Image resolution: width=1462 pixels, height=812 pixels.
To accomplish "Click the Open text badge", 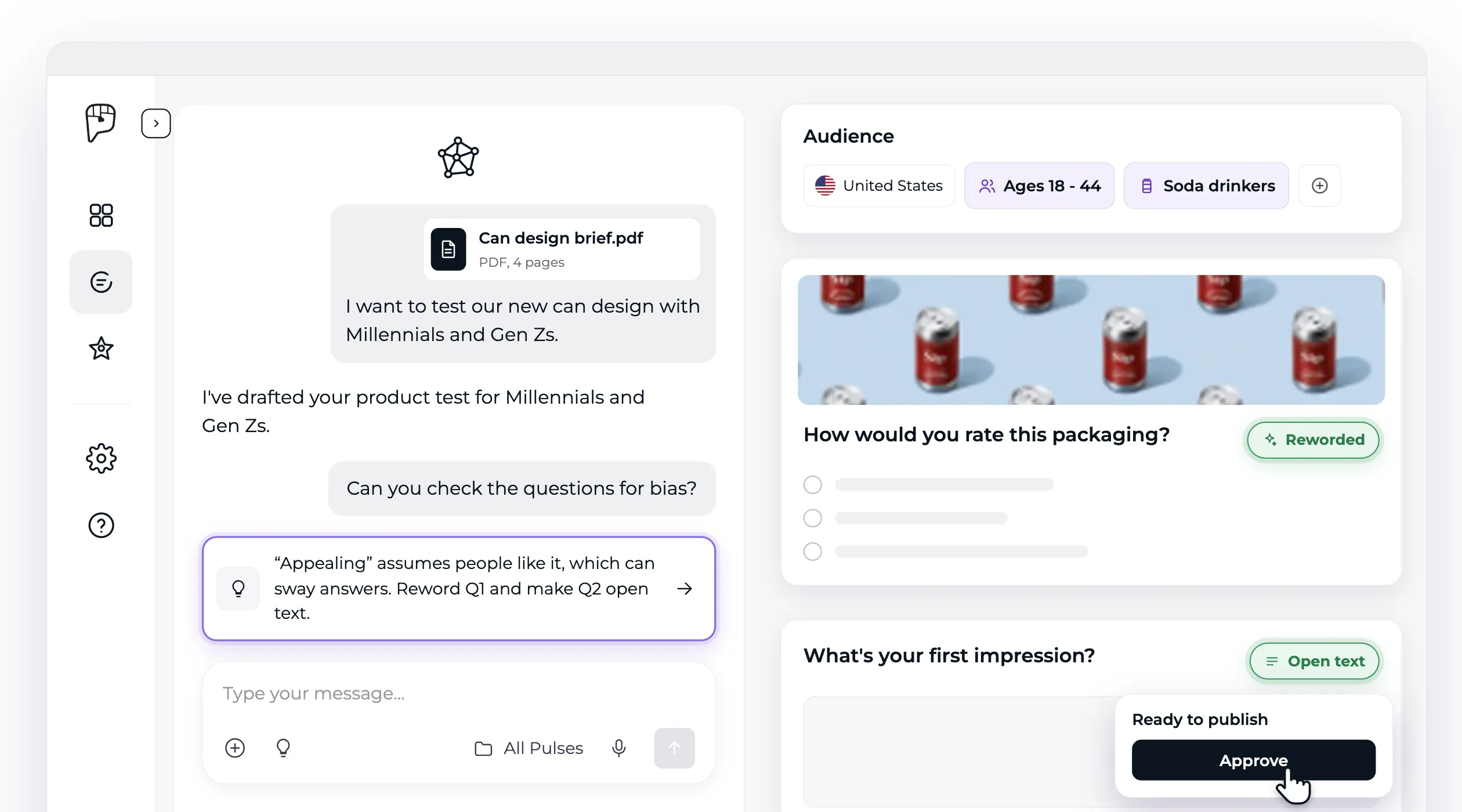I will tap(1315, 661).
